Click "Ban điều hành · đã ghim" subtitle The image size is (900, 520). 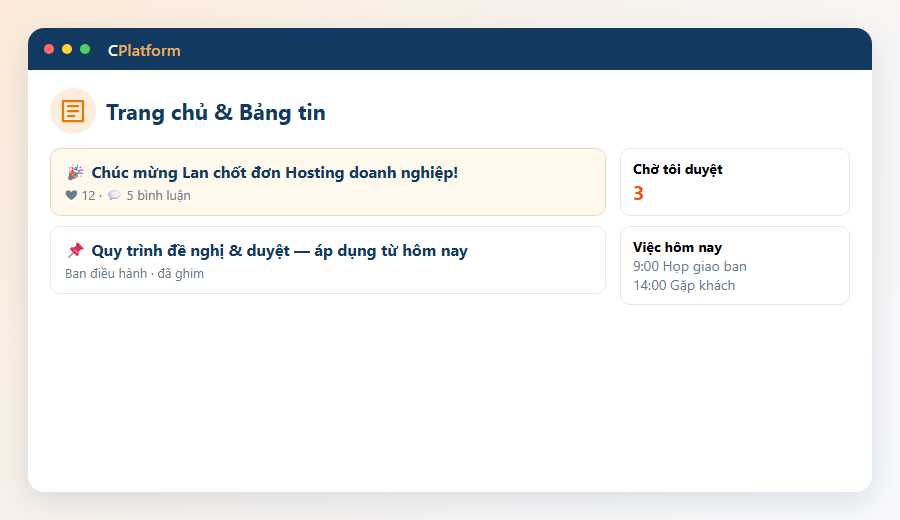[134, 274]
